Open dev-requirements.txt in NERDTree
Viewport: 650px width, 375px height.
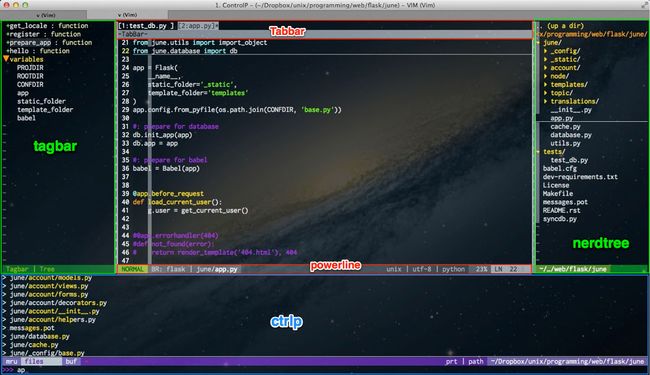[x=580, y=177]
